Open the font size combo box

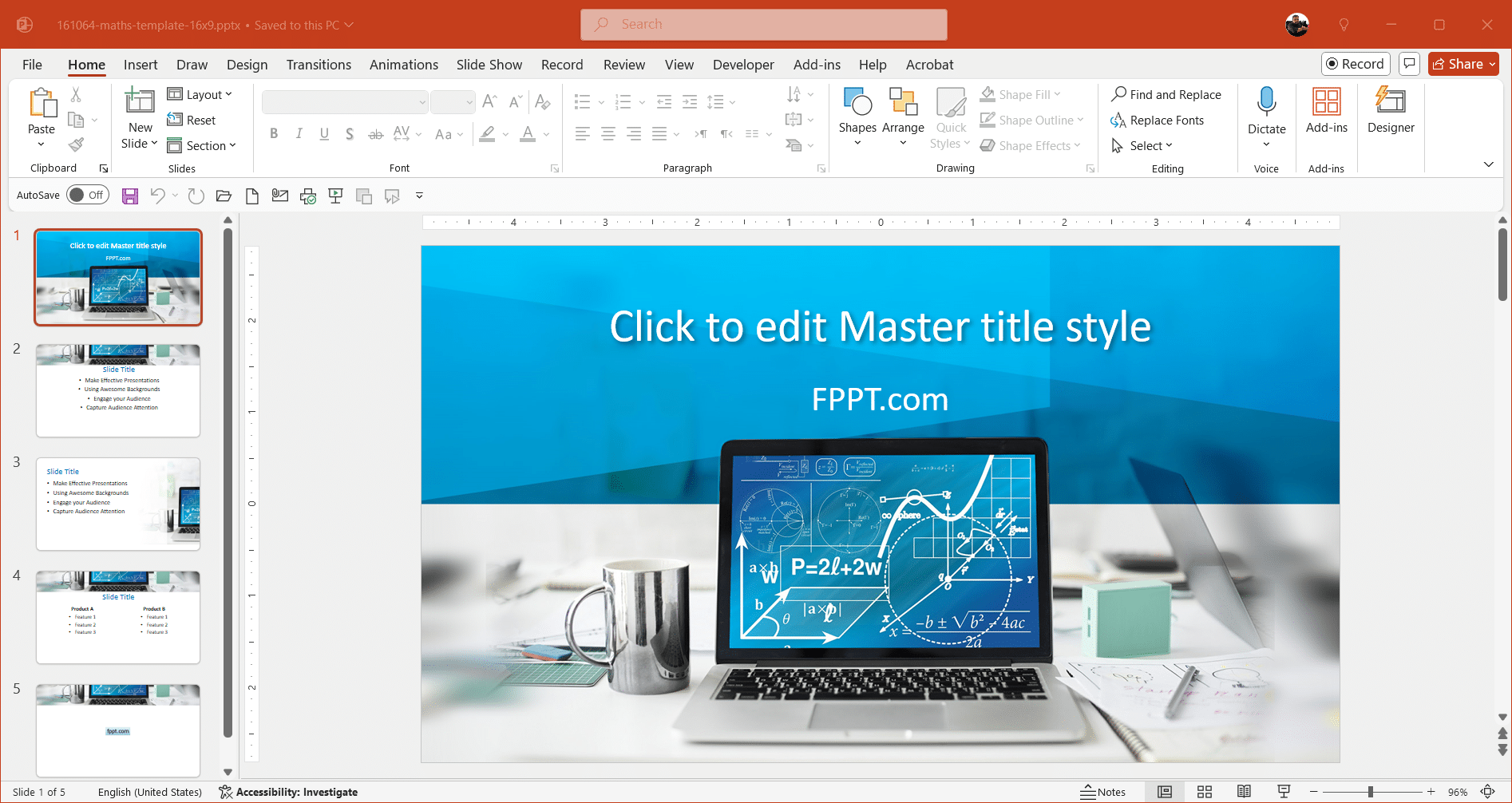453,101
